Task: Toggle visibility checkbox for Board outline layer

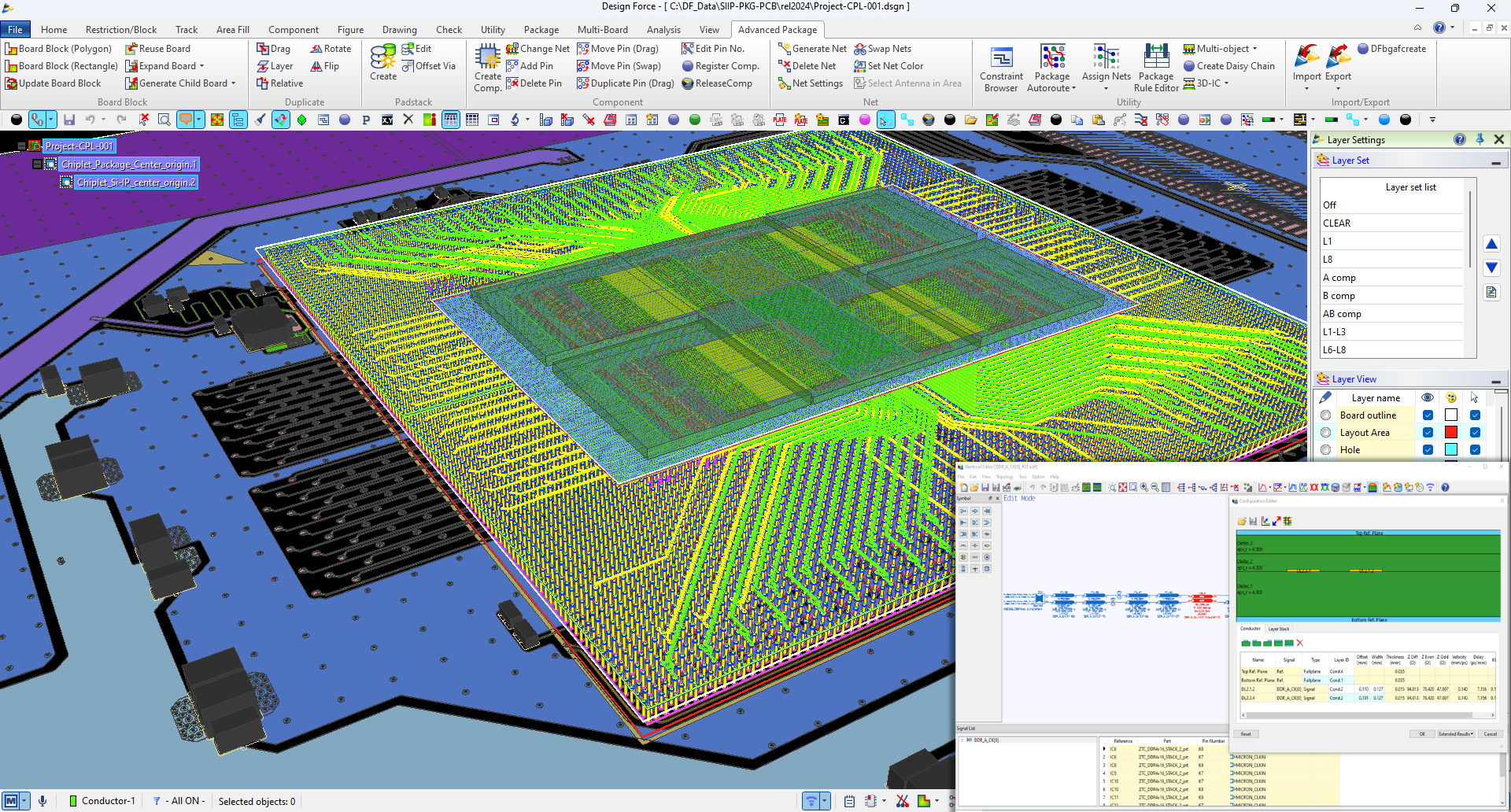Action: pos(1428,415)
